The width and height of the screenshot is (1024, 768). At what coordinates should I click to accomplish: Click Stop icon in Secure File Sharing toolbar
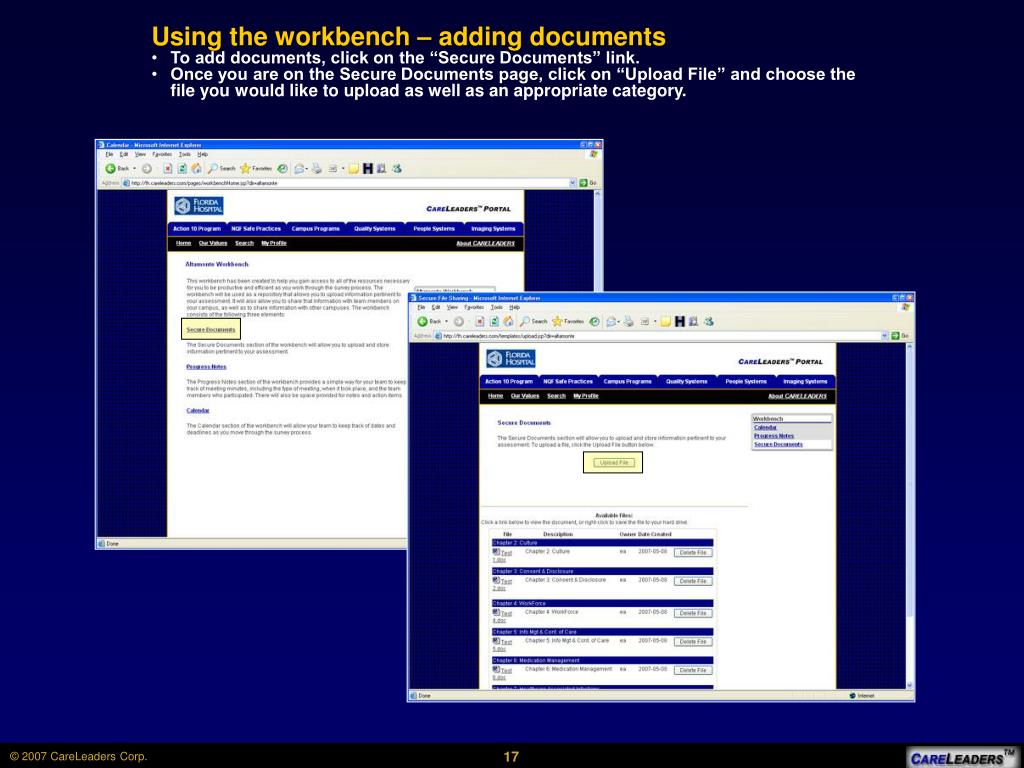click(479, 321)
